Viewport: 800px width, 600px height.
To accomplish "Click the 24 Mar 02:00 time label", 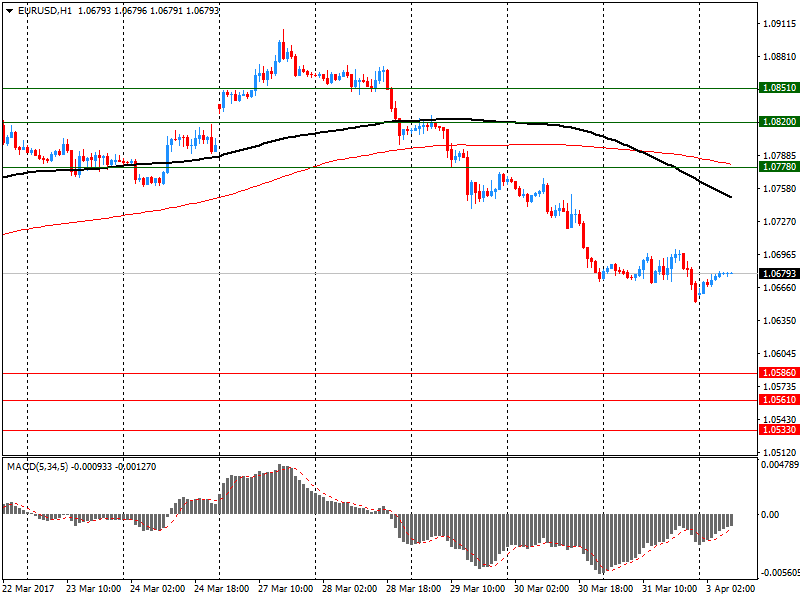I will [157, 589].
